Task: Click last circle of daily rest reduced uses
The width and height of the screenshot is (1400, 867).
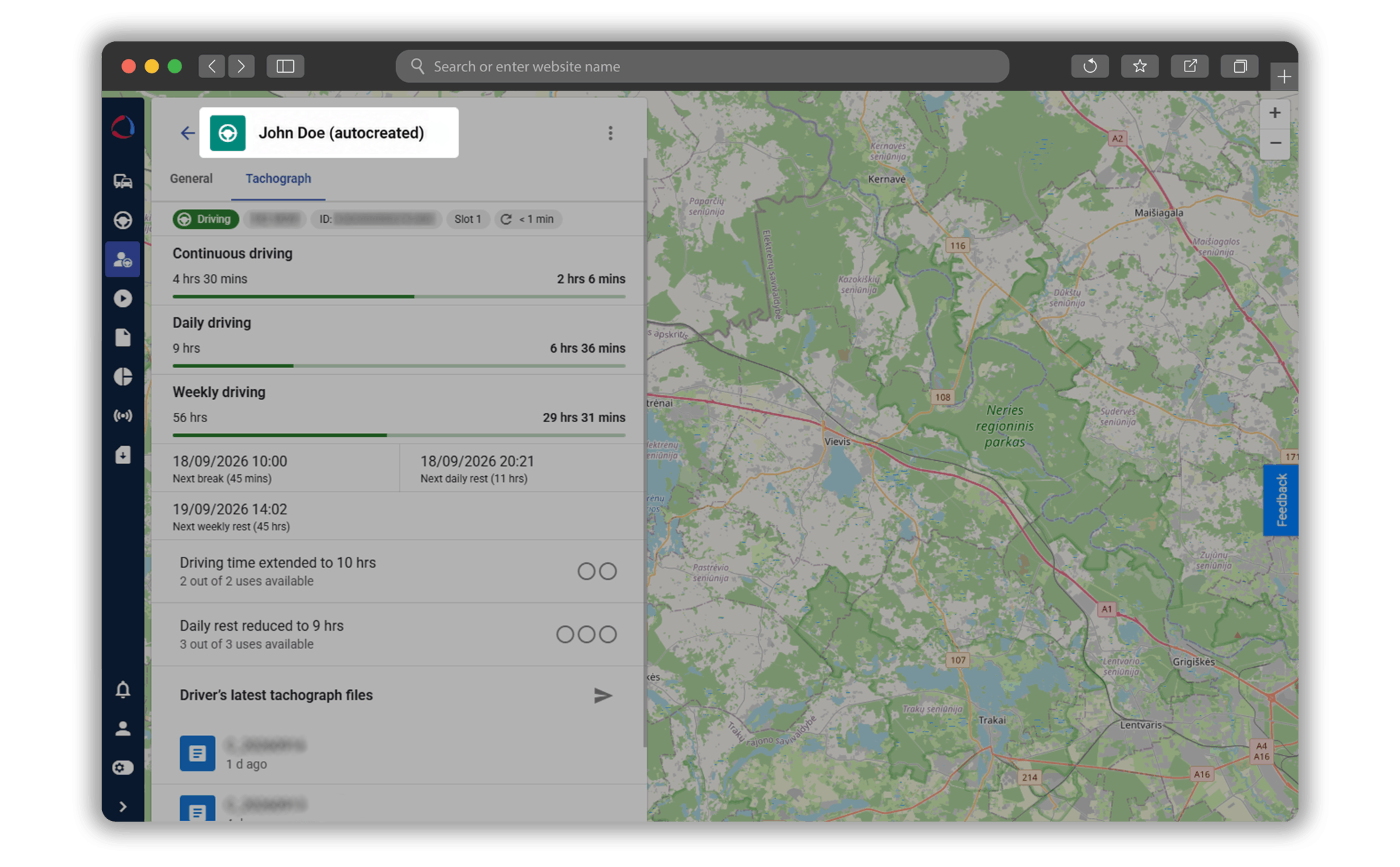Action: tap(607, 634)
